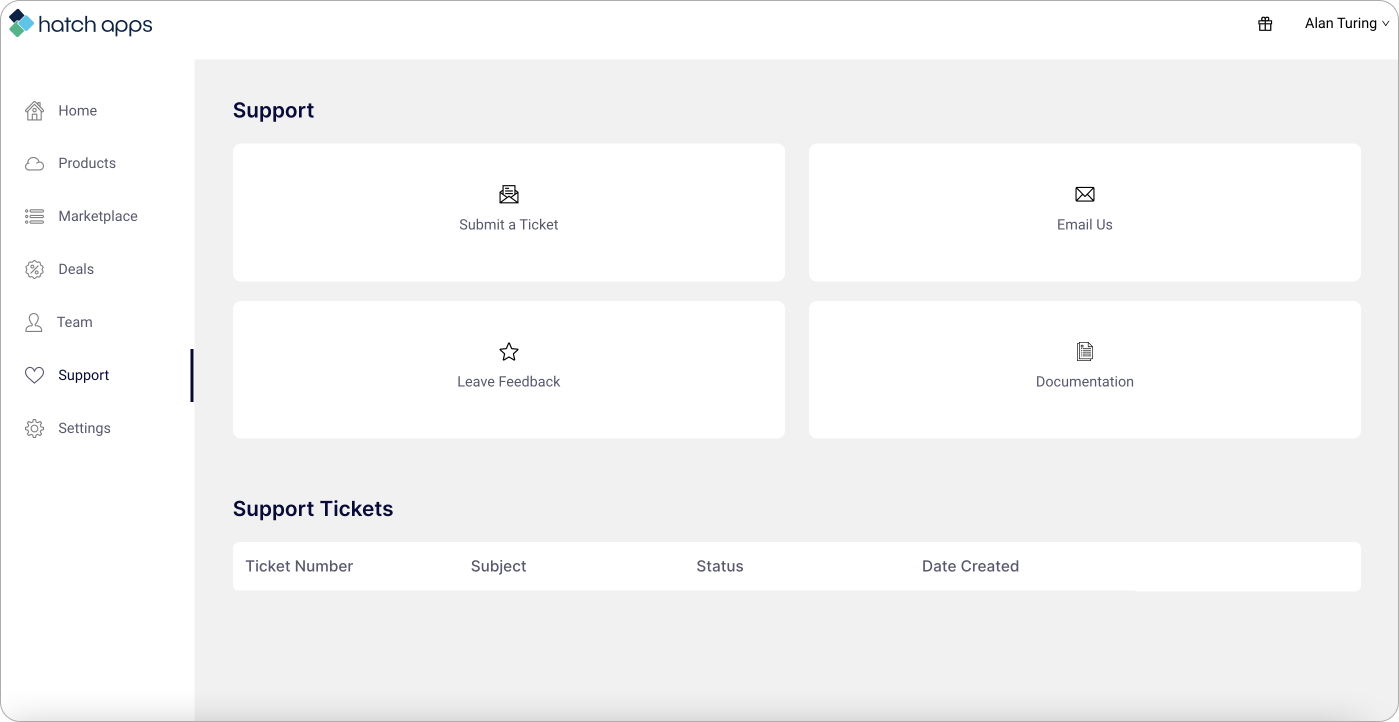Navigate to Marketplace

point(98,217)
